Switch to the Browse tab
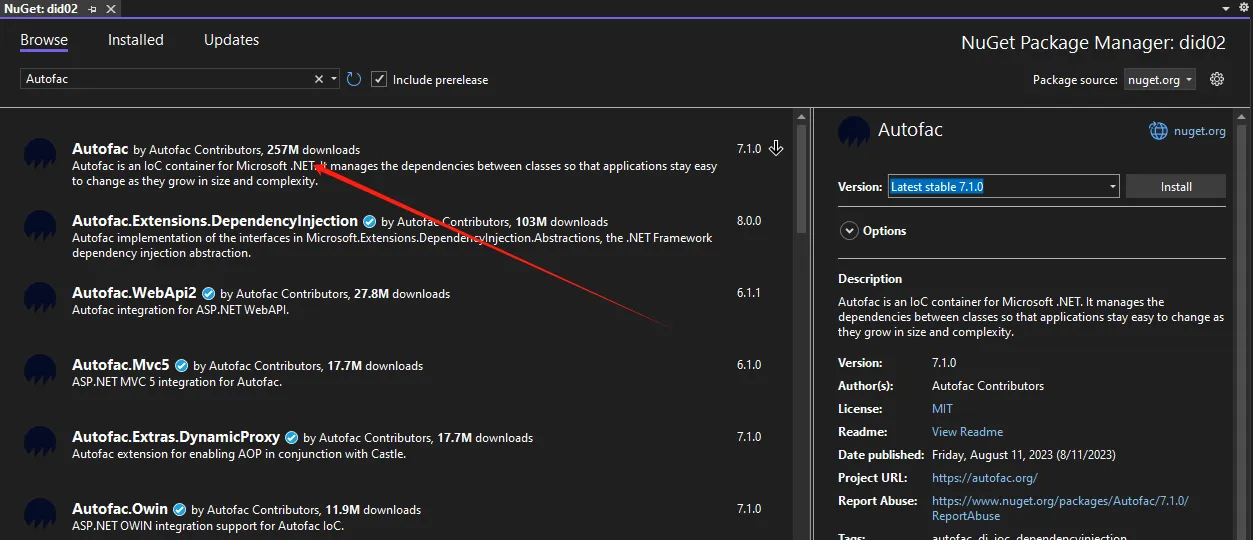 (x=44, y=40)
